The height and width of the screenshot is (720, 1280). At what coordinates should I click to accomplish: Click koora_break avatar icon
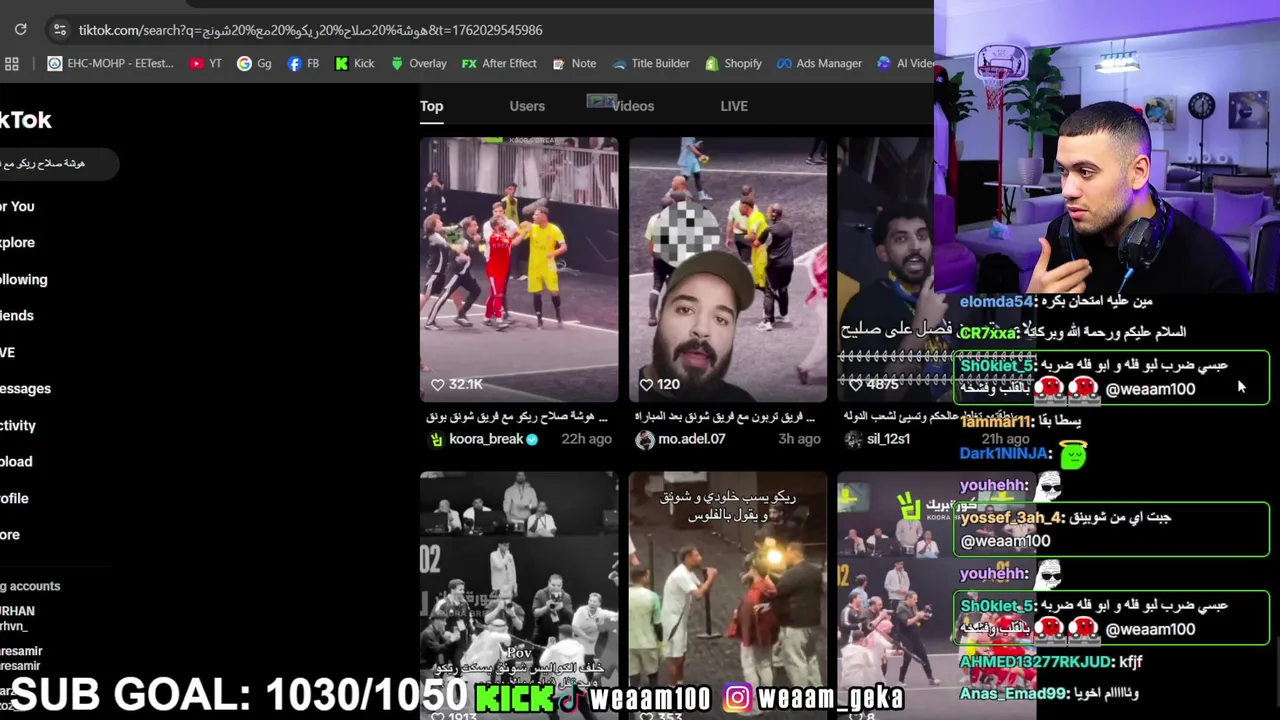(436, 440)
